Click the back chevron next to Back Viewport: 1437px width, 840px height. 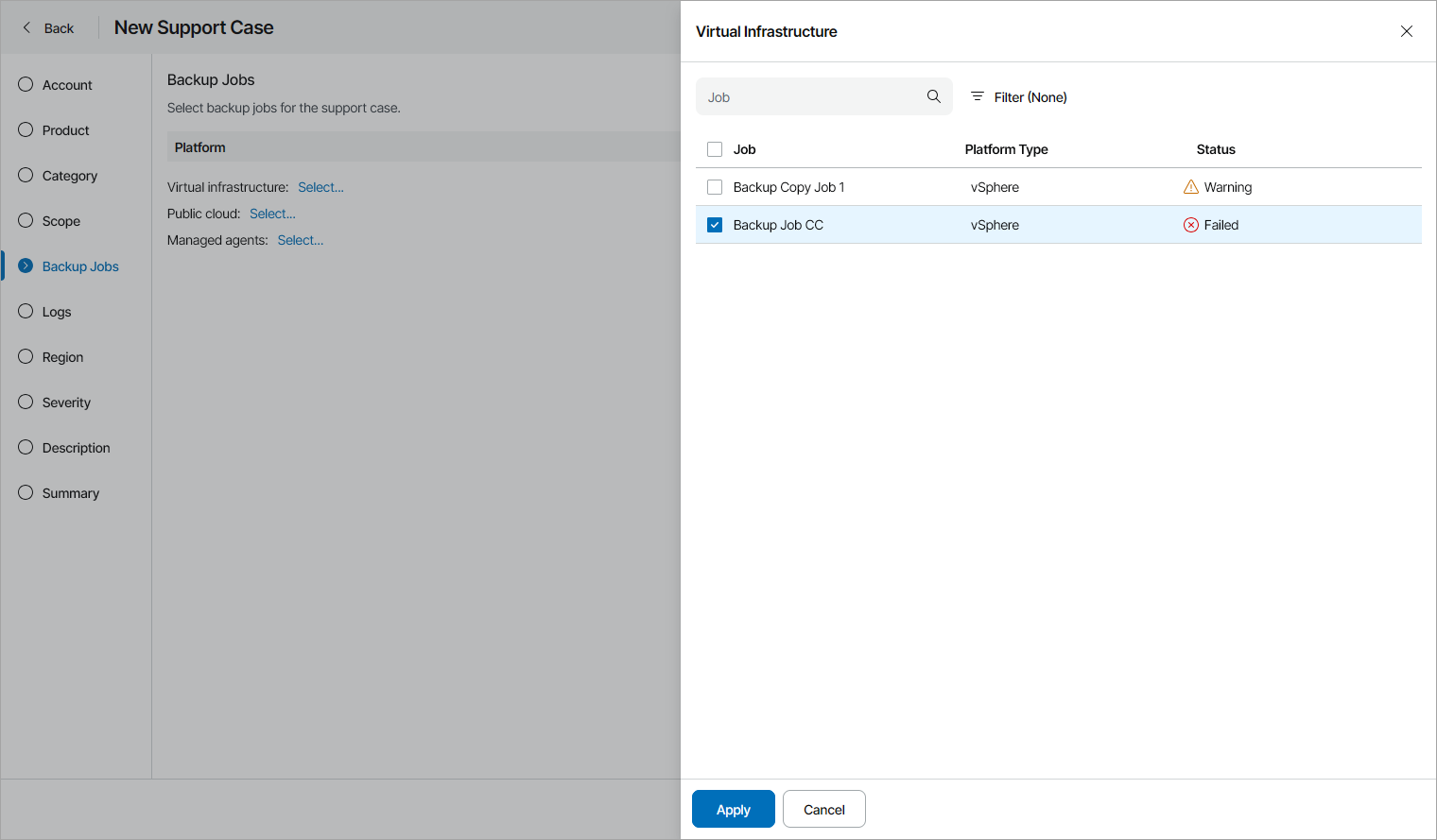(x=24, y=27)
